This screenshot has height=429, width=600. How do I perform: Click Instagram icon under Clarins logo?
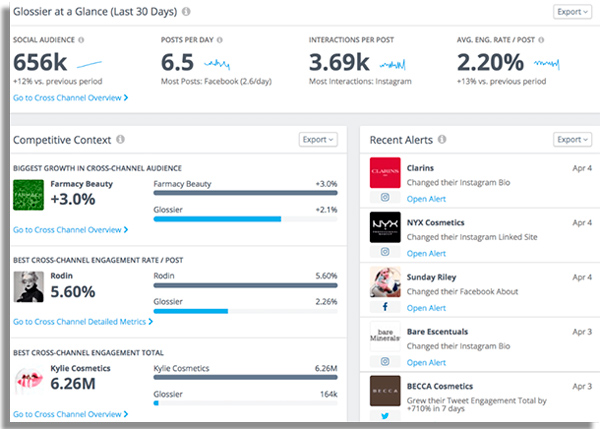pyautogui.click(x=385, y=197)
